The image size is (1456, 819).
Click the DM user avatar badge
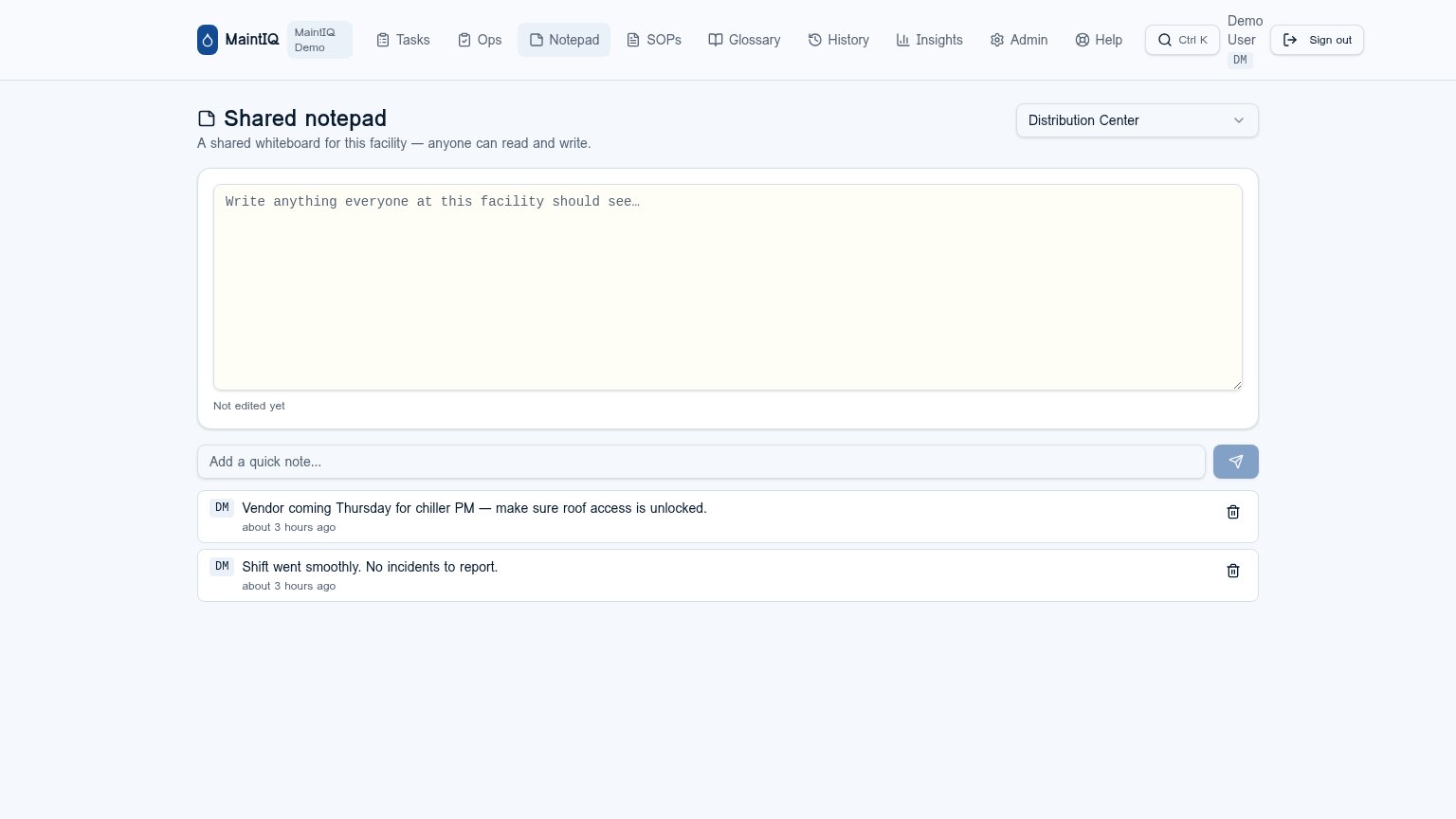[1240, 60]
